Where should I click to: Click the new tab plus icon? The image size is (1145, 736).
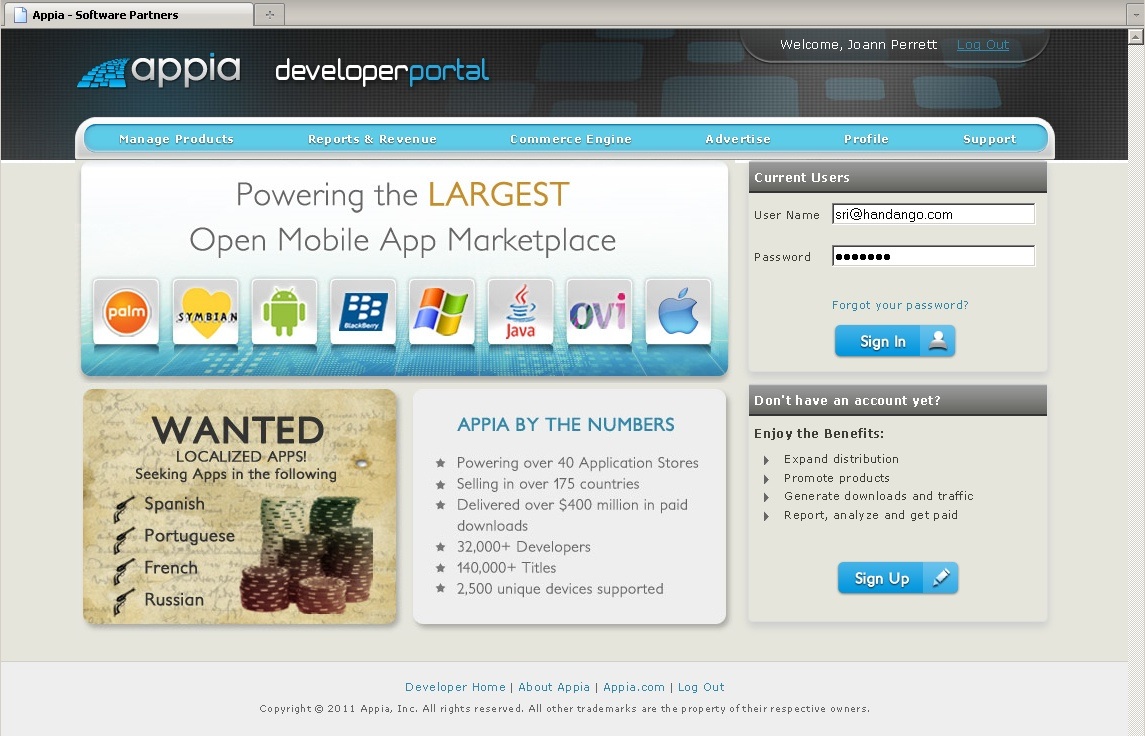point(269,14)
